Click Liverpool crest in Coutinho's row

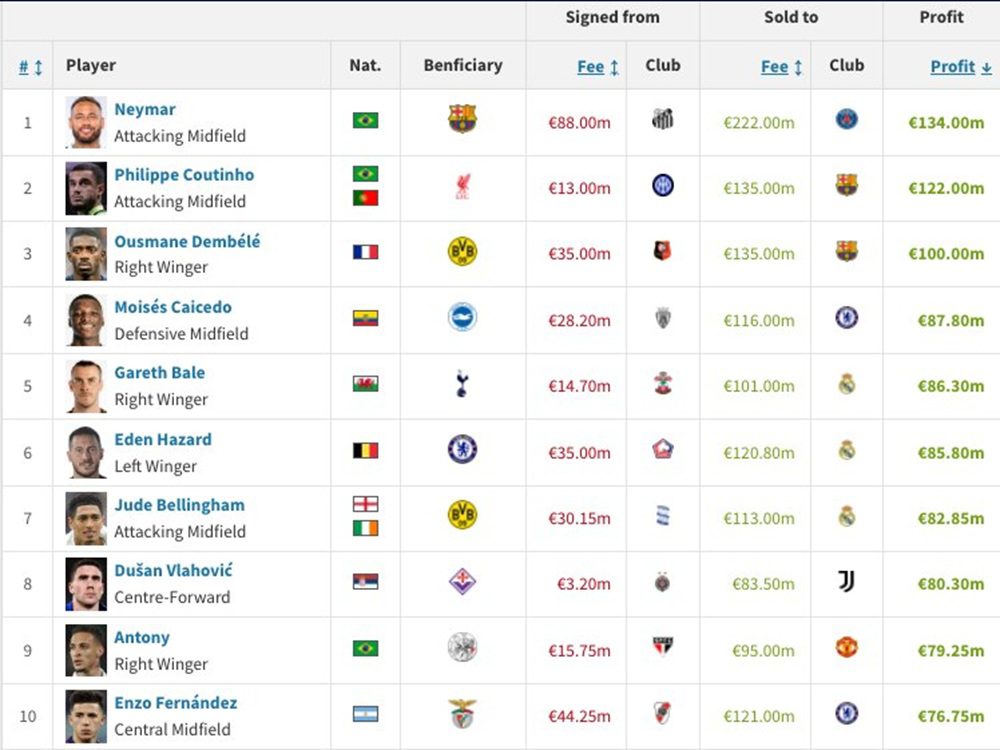click(462, 187)
